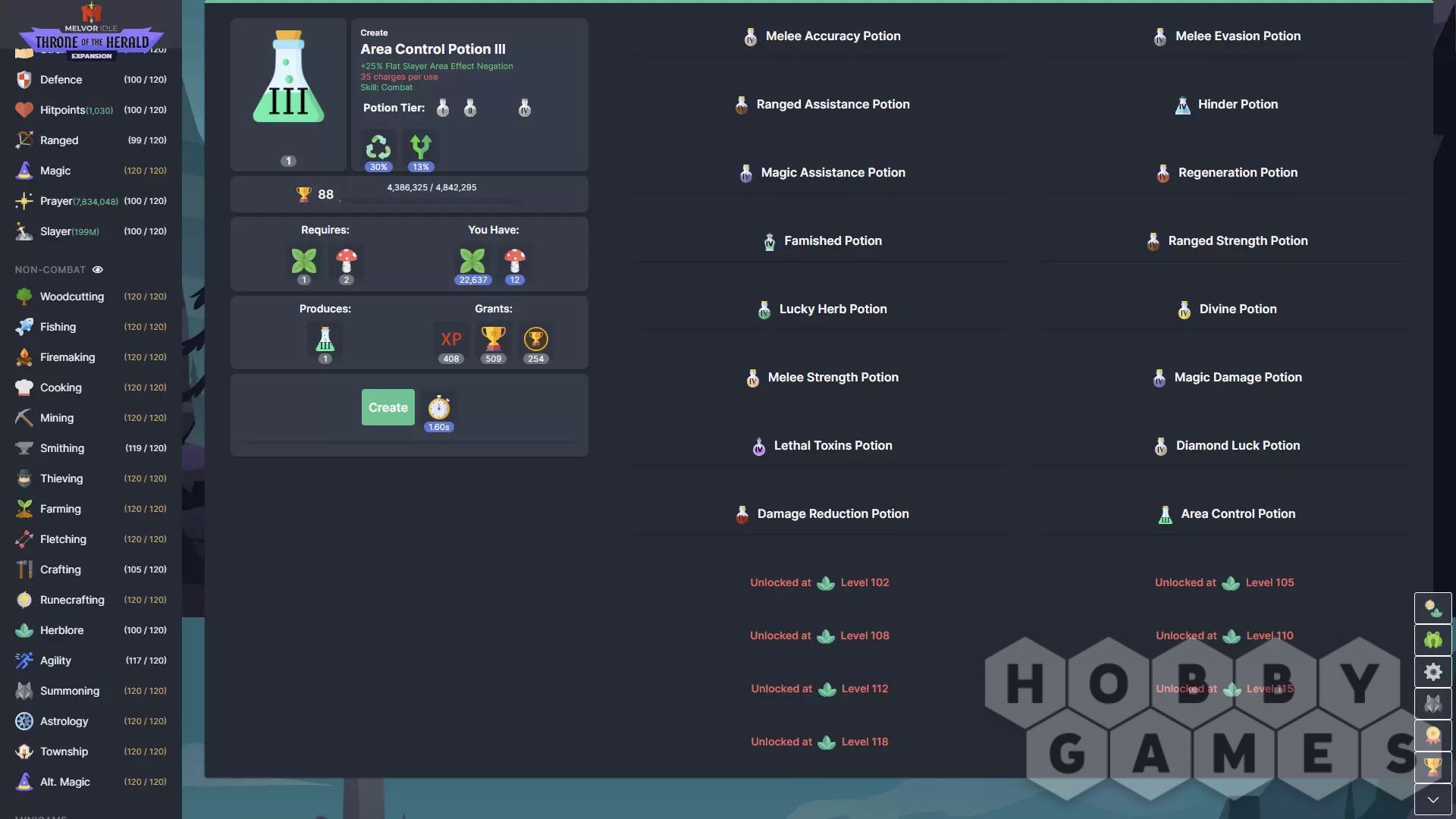The width and height of the screenshot is (1456, 819).
Task: Expand the right sidebar chevron down
Action: 1432,799
